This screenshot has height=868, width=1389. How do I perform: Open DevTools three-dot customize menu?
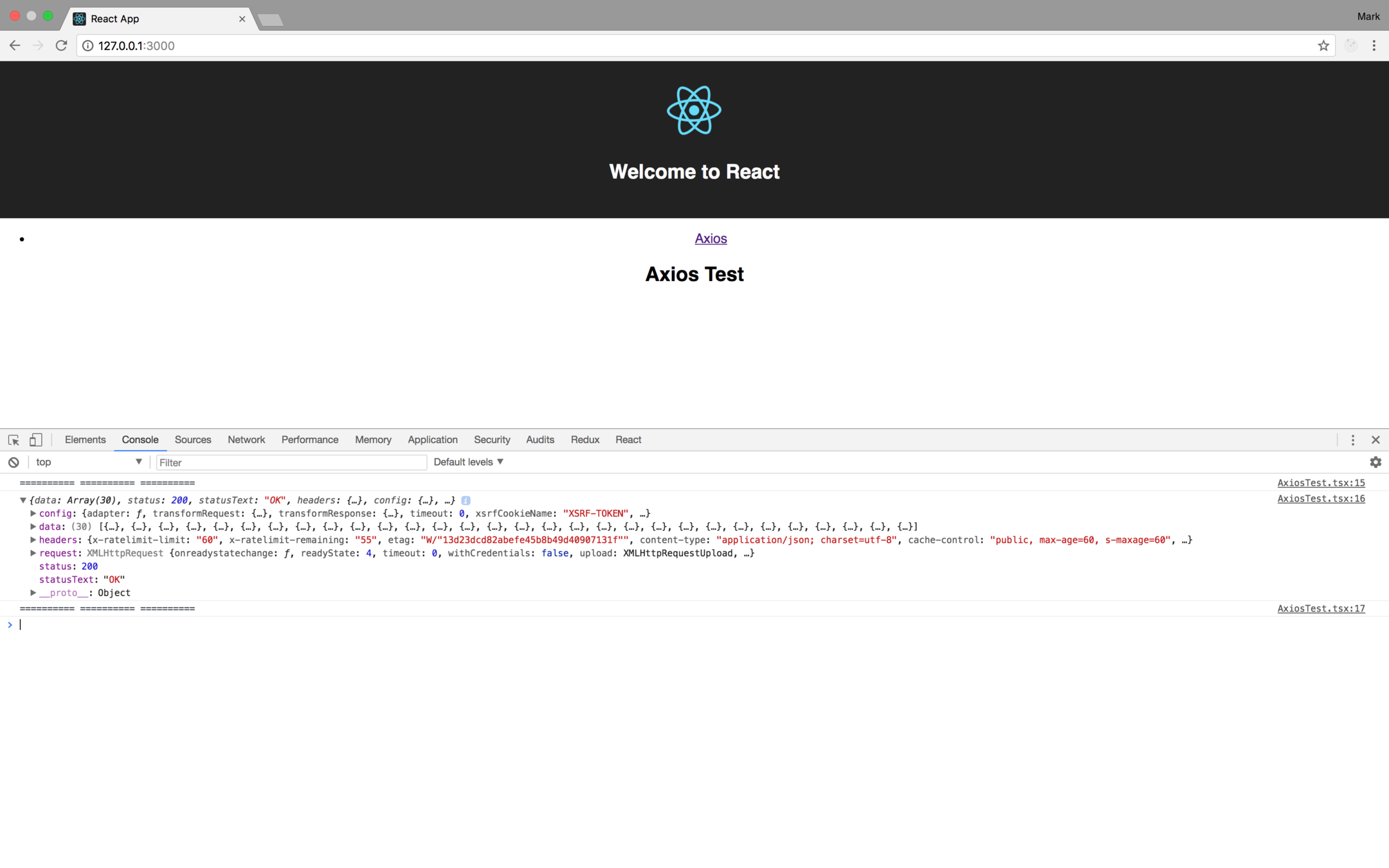(1353, 440)
